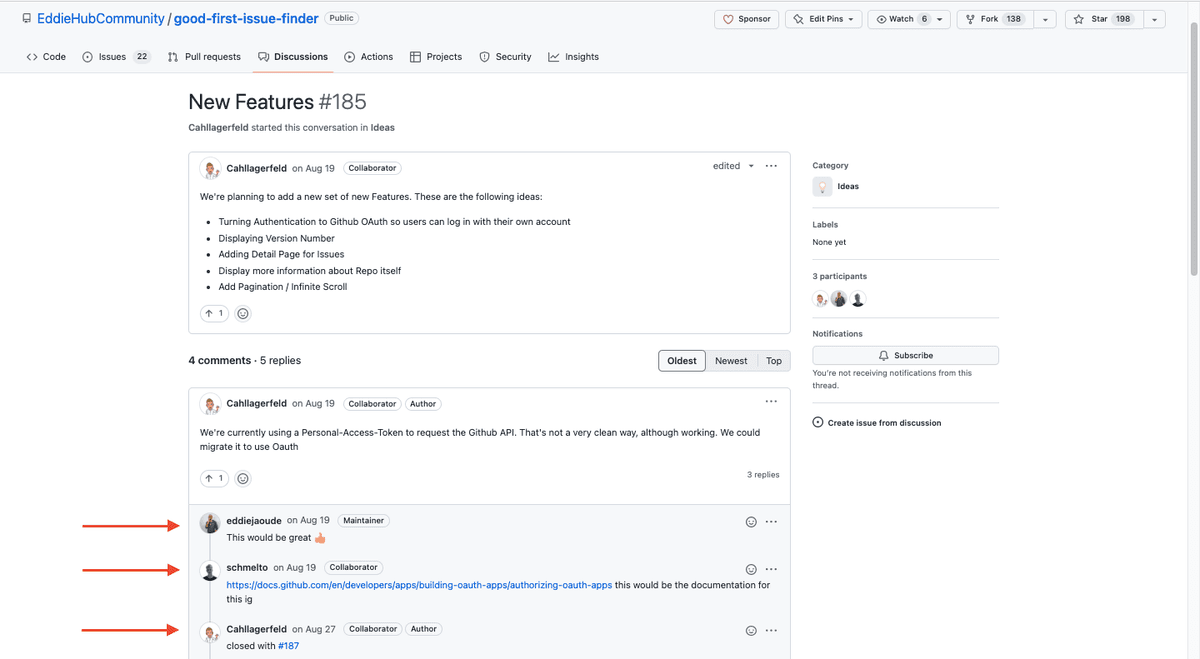Click the eddiejaoude avatar in replies
Viewport: 1200px width, 659px height.
pos(210,522)
